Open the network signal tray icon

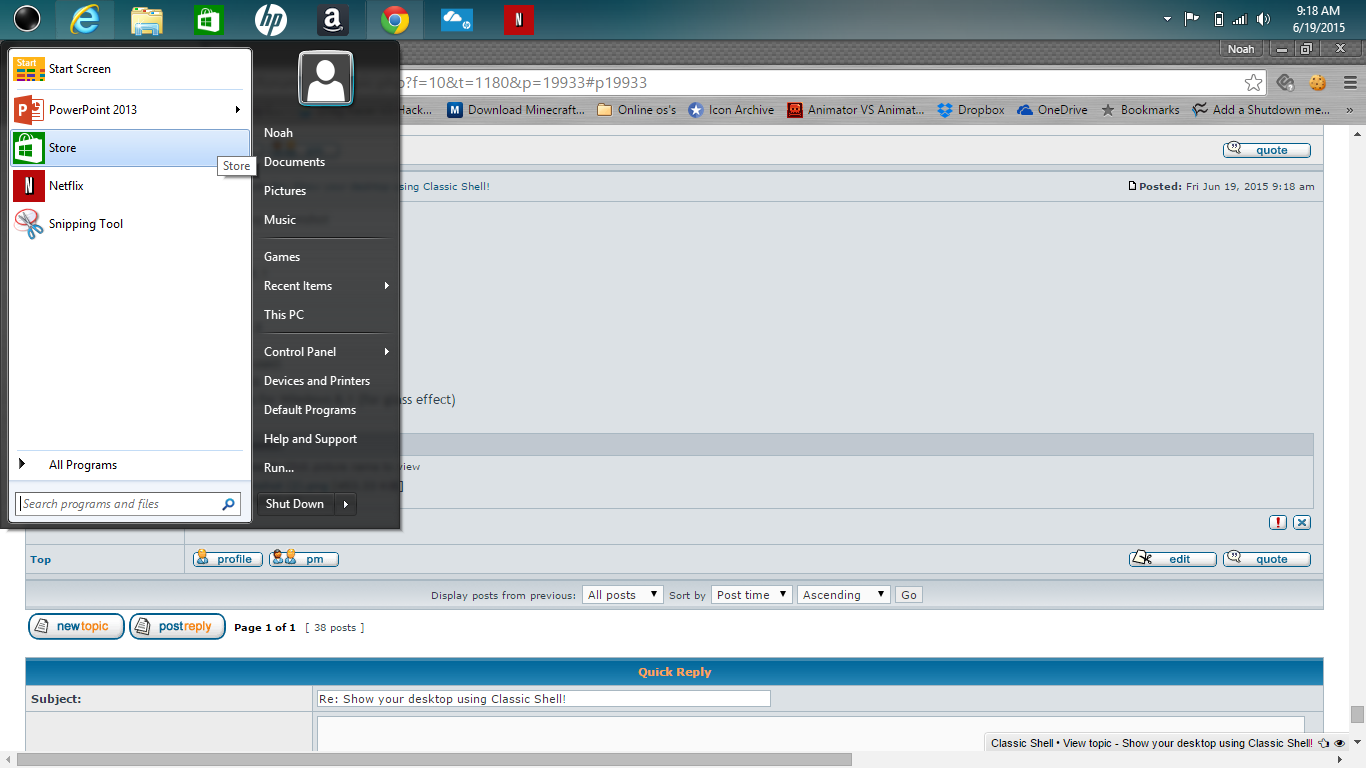1241,19
